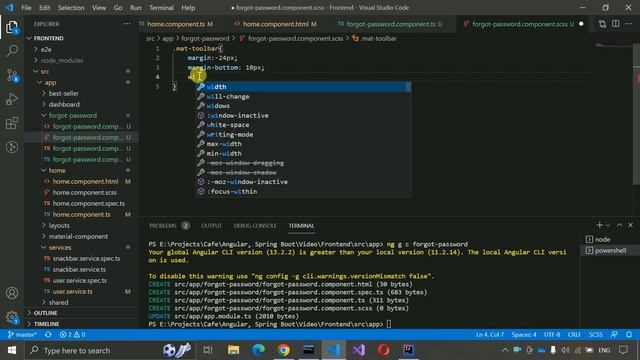This screenshot has height=360, width=640.
Task: Open errors and warnings status item
Action: coord(72,335)
